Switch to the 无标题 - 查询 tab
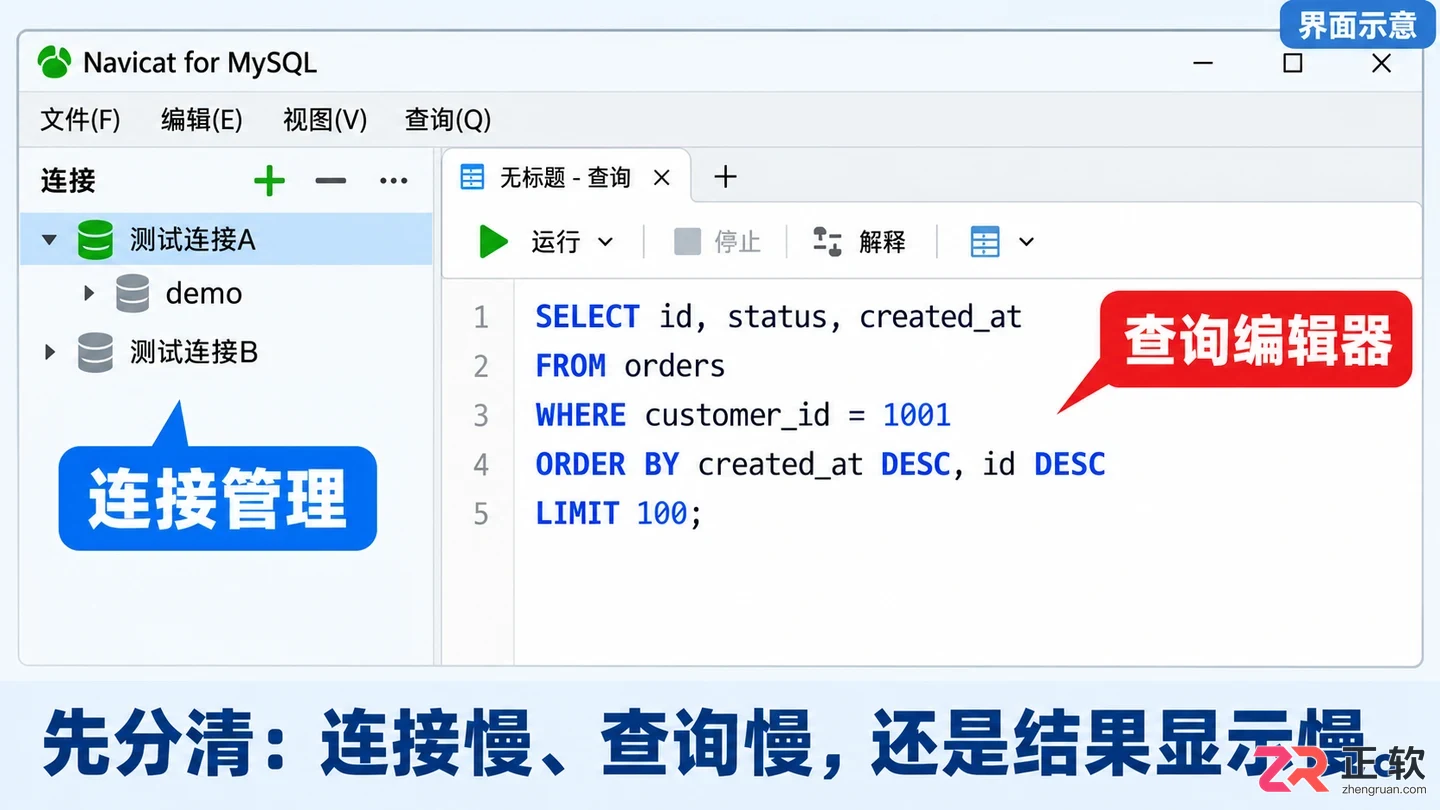Image resolution: width=1440 pixels, height=810 pixels. coord(565,178)
